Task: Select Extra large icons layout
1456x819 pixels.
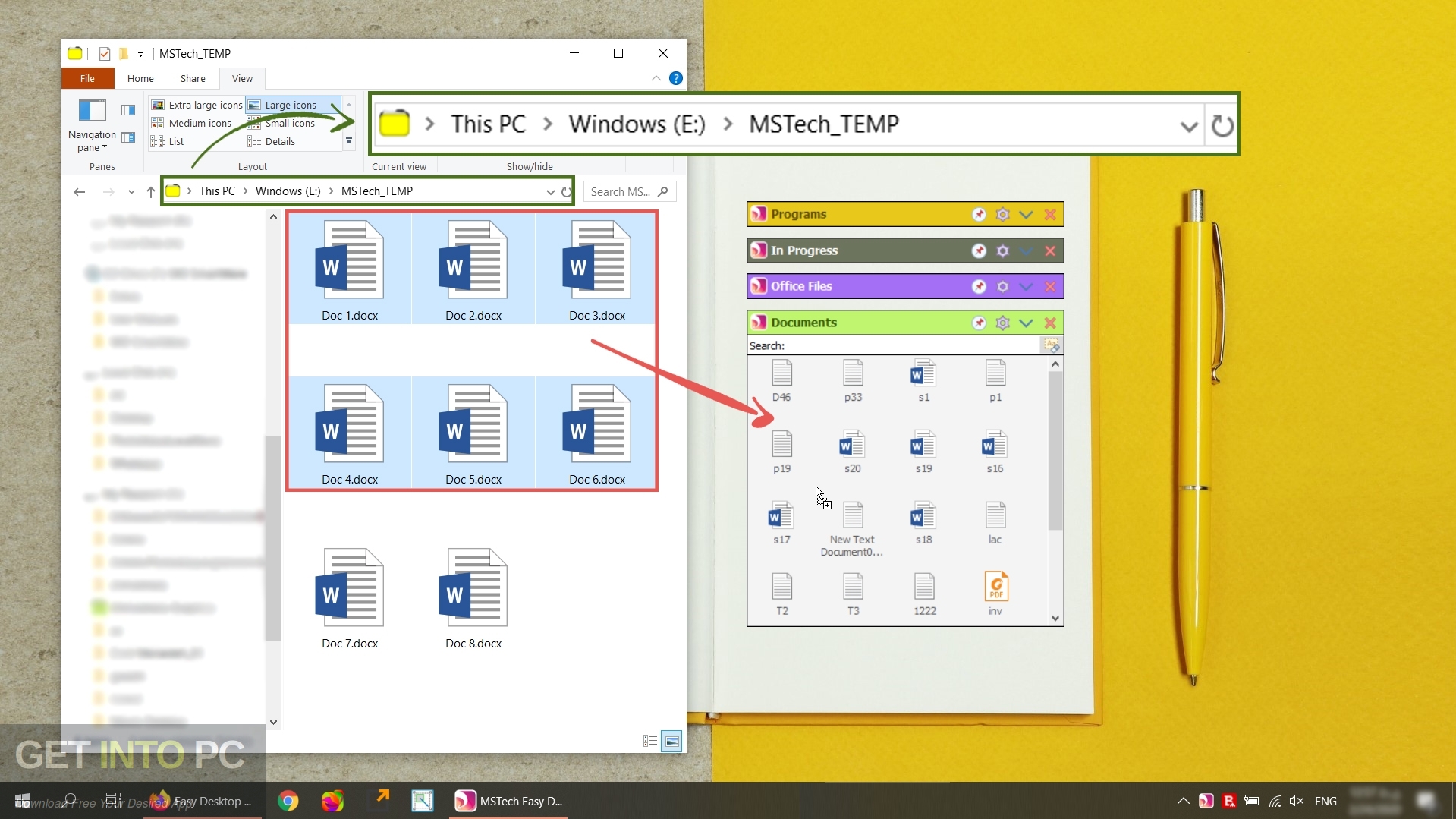Action: pyautogui.click(x=197, y=104)
